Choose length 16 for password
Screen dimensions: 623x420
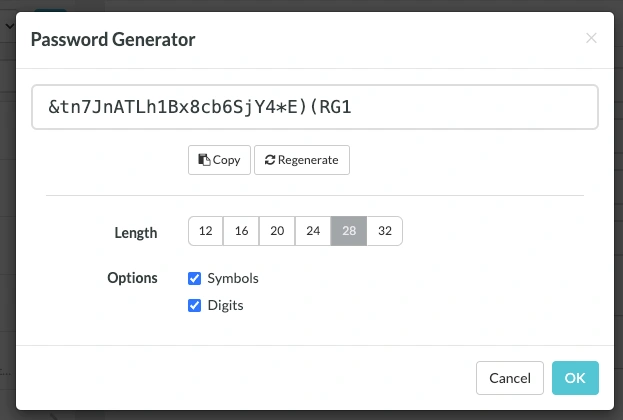(241, 231)
